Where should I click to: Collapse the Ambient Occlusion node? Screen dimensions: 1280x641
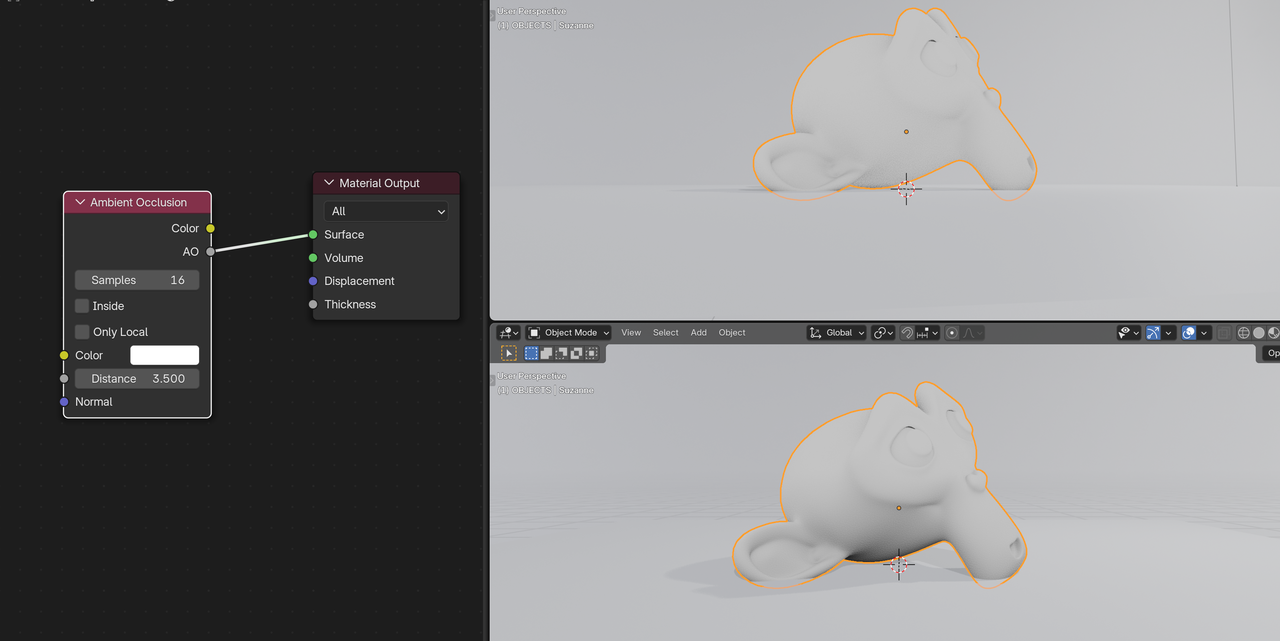(81, 202)
